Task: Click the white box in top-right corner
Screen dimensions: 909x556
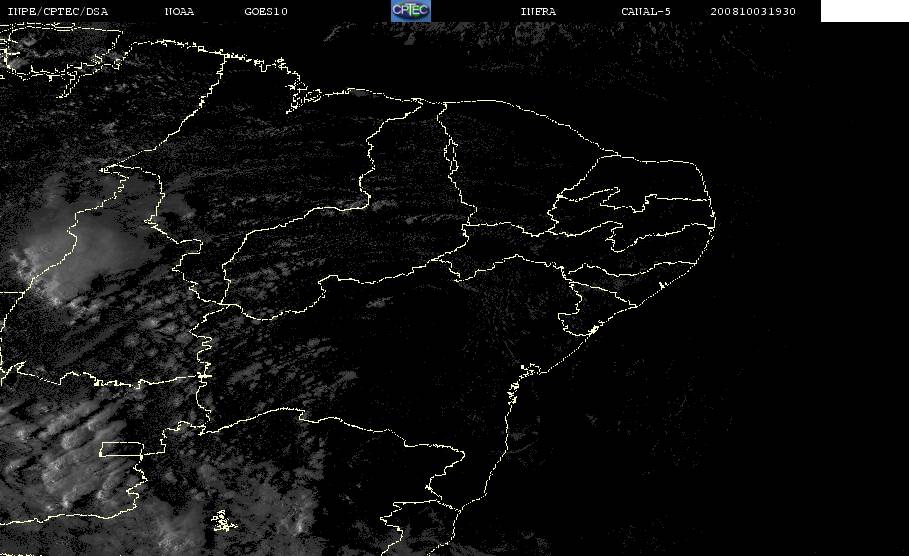Action: [x=864, y=11]
